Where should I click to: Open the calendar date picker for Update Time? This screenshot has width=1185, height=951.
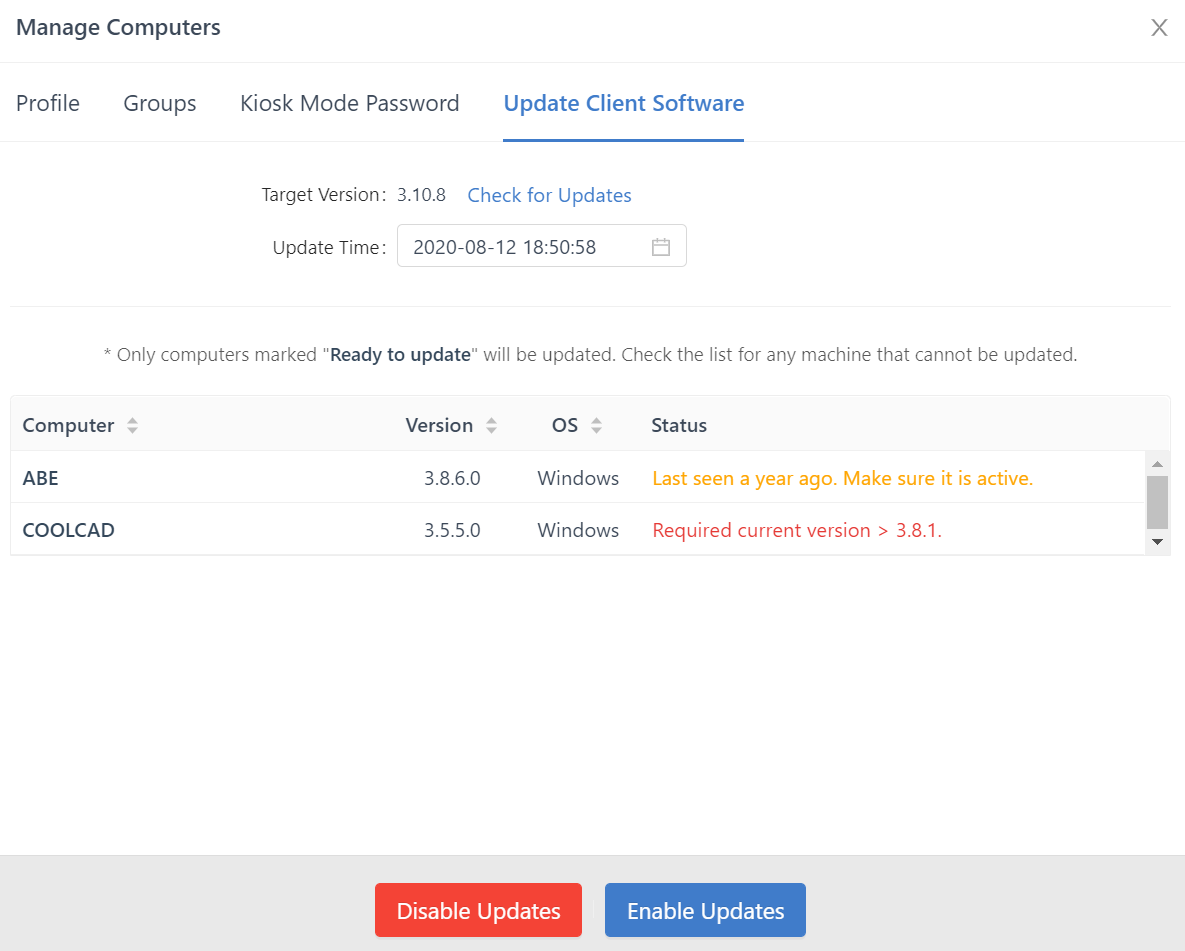coord(660,246)
